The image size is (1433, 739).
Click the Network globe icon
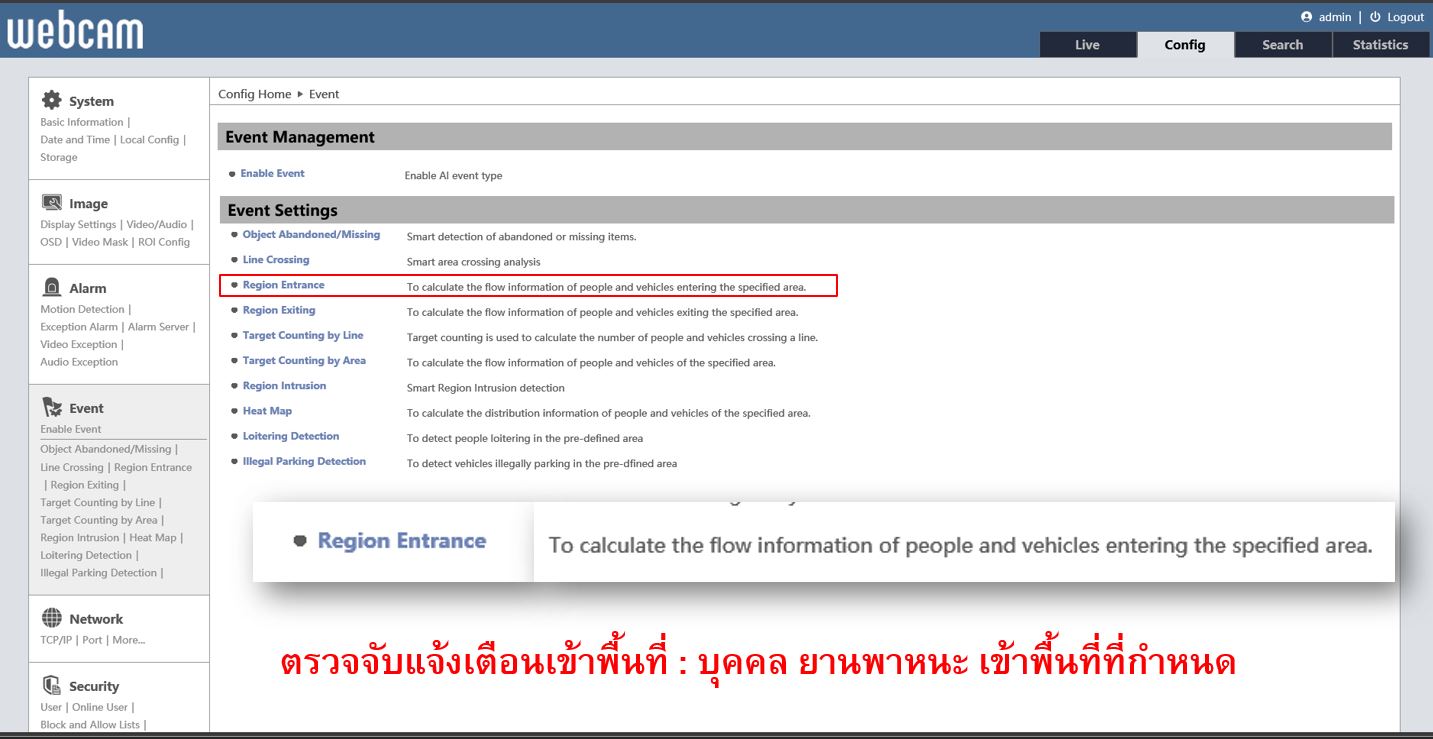point(51,618)
